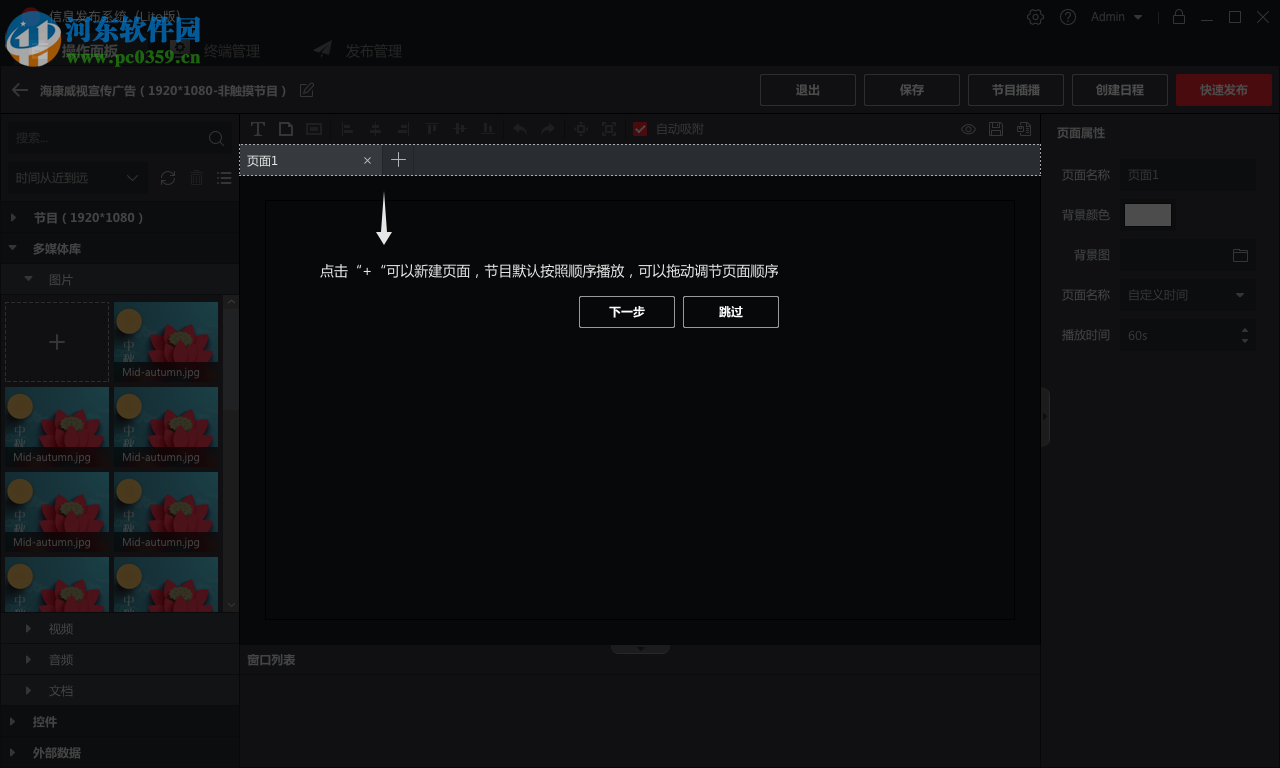Disable the 自动吸附 auto-snap checkbox
Viewport: 1280px width, 768px height.
[639, 129]
